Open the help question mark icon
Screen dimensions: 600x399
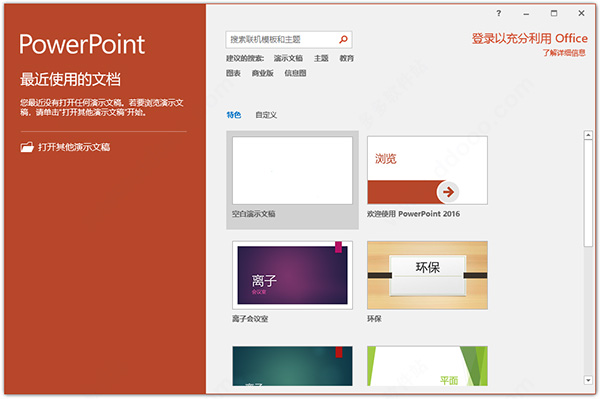[x=499, y=13]
